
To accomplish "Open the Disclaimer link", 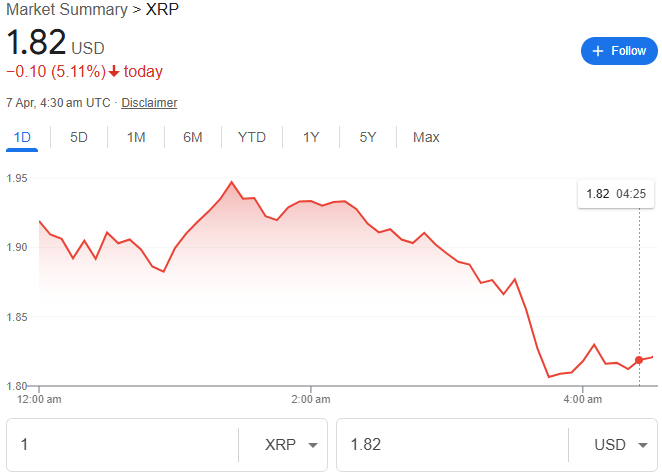I will point(149,103).
